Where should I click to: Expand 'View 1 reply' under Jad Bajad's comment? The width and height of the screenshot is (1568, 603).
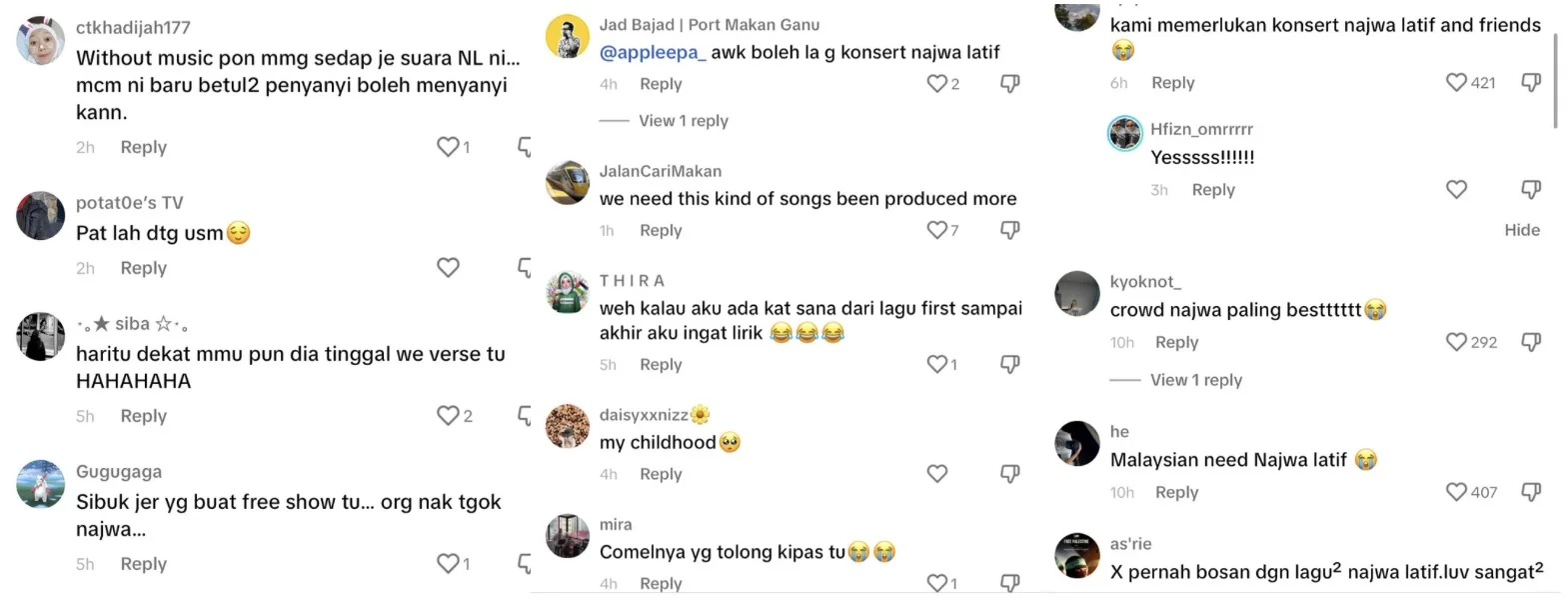click(x=684, y=121)
